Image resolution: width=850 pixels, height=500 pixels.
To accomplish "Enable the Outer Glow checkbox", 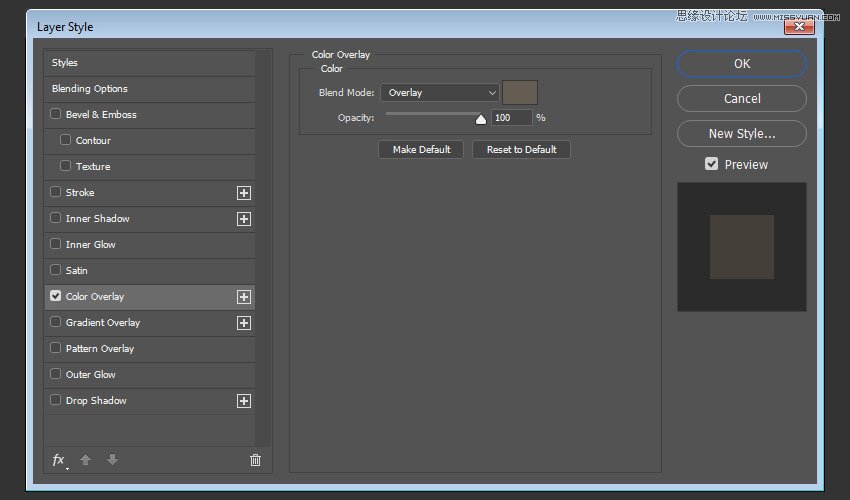I will tap(56, 374).
